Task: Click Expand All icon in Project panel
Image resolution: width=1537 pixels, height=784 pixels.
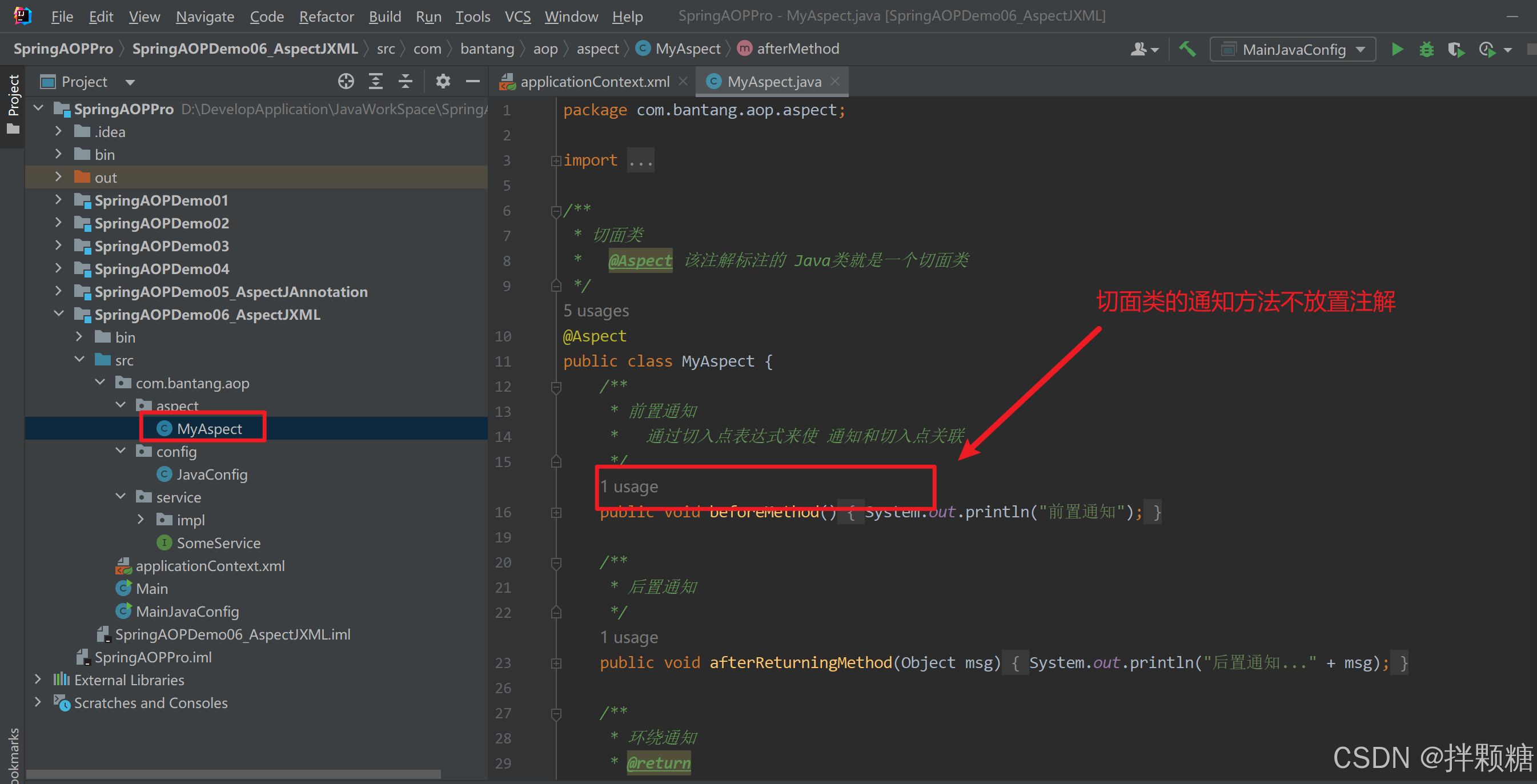Action: click(x=375, y=81)
